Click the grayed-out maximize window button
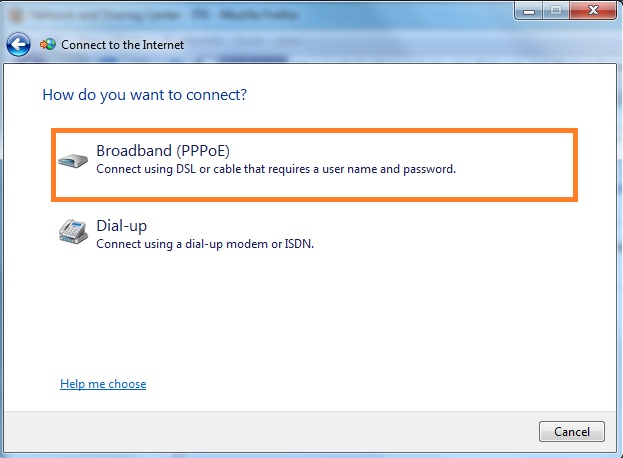The width and height of the screenshot is (623, 458). coord(556,11)
